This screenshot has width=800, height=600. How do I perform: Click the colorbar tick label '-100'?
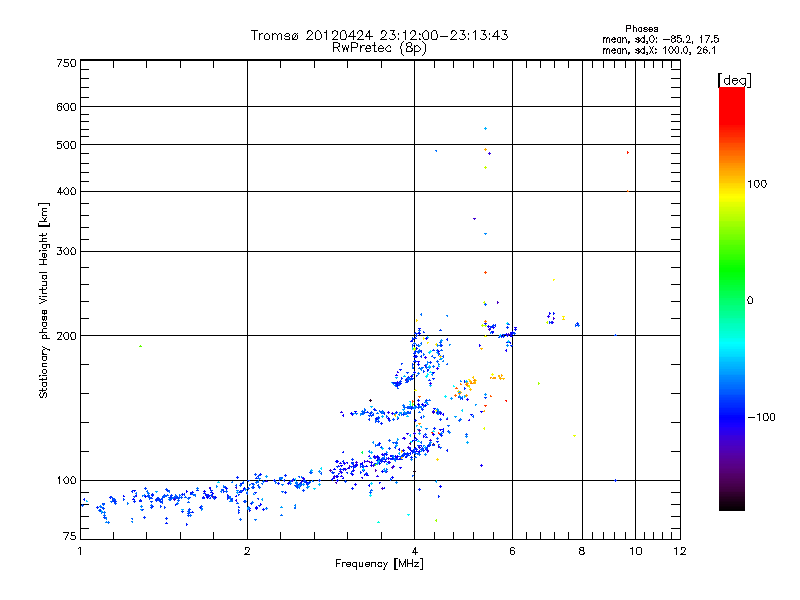(762, 417)
